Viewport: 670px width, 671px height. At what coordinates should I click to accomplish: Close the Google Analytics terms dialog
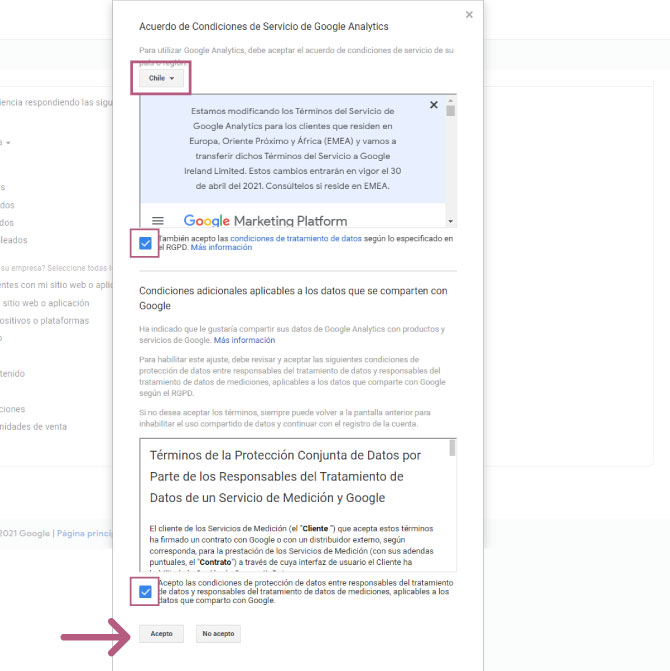469,15
